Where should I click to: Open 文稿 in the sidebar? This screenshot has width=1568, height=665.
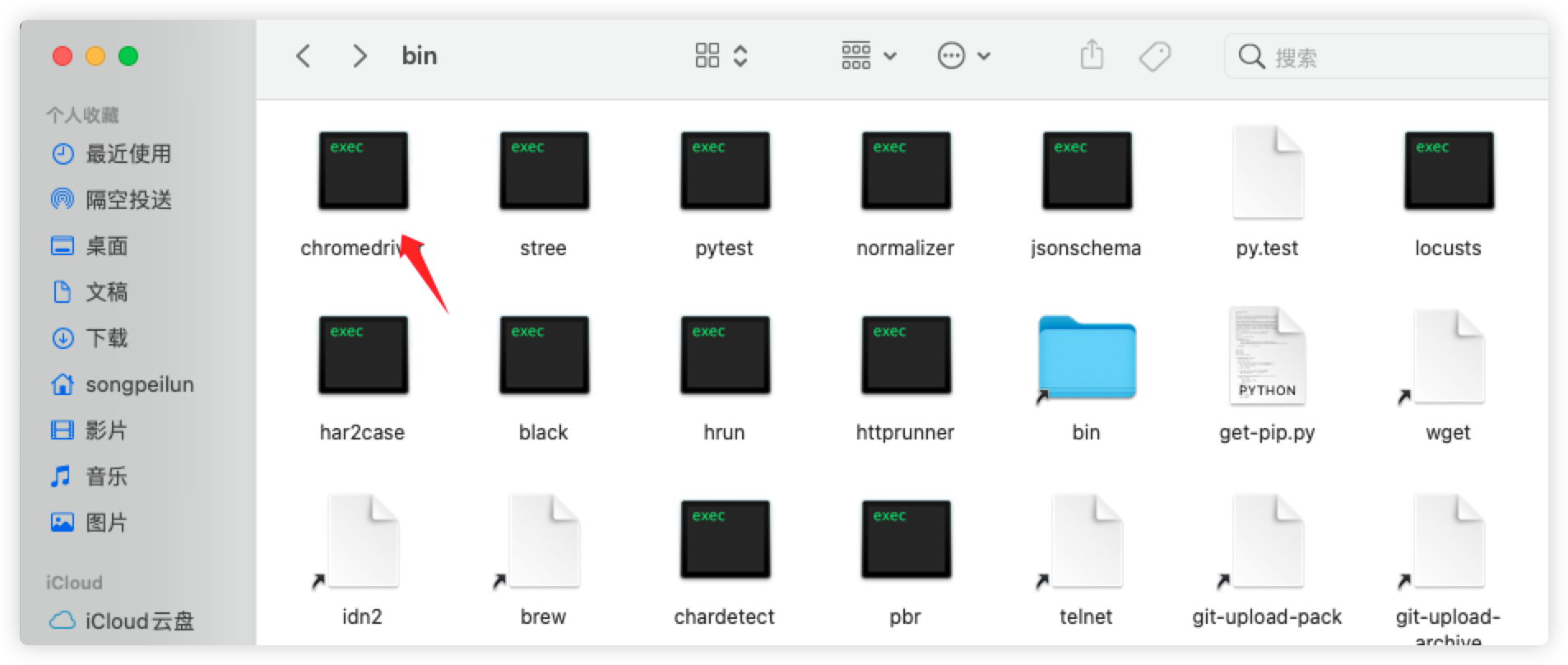tap(90, 292)
